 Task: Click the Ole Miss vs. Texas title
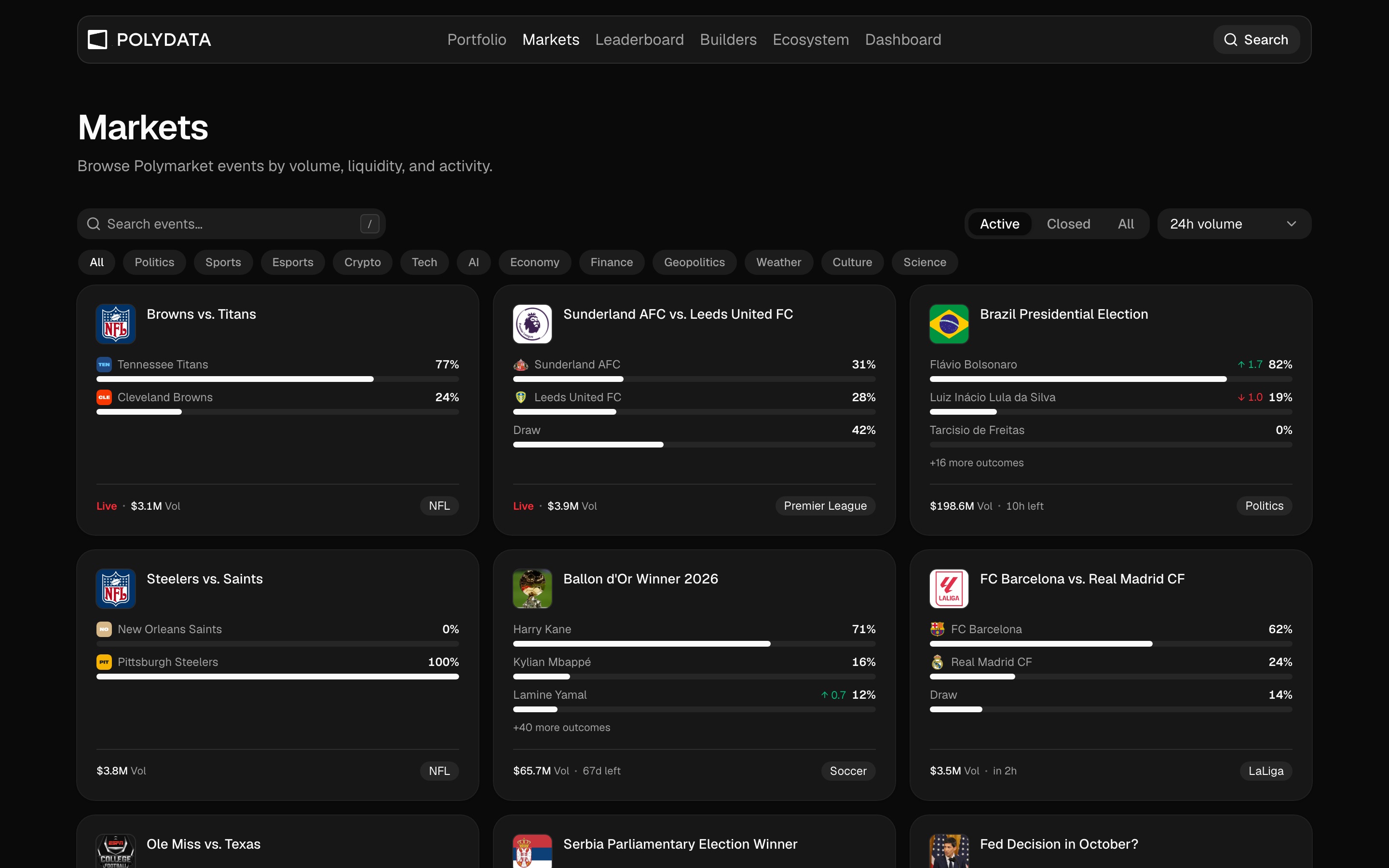tap(203, 844)
